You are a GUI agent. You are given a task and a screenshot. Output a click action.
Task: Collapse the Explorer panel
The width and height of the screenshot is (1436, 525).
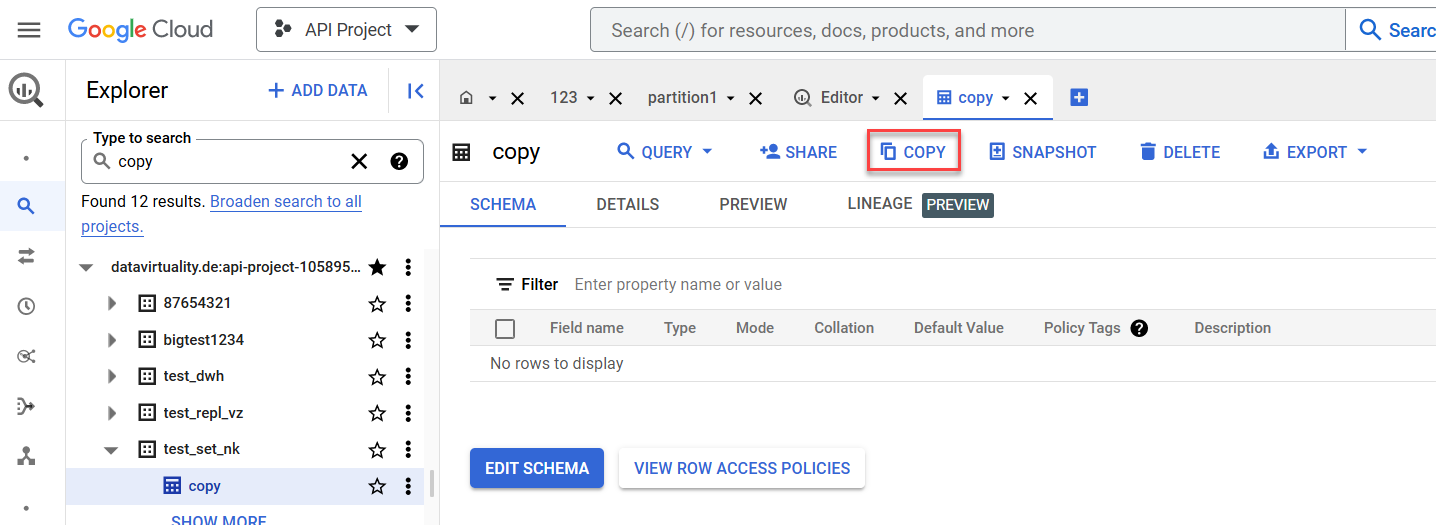(416, 91)
